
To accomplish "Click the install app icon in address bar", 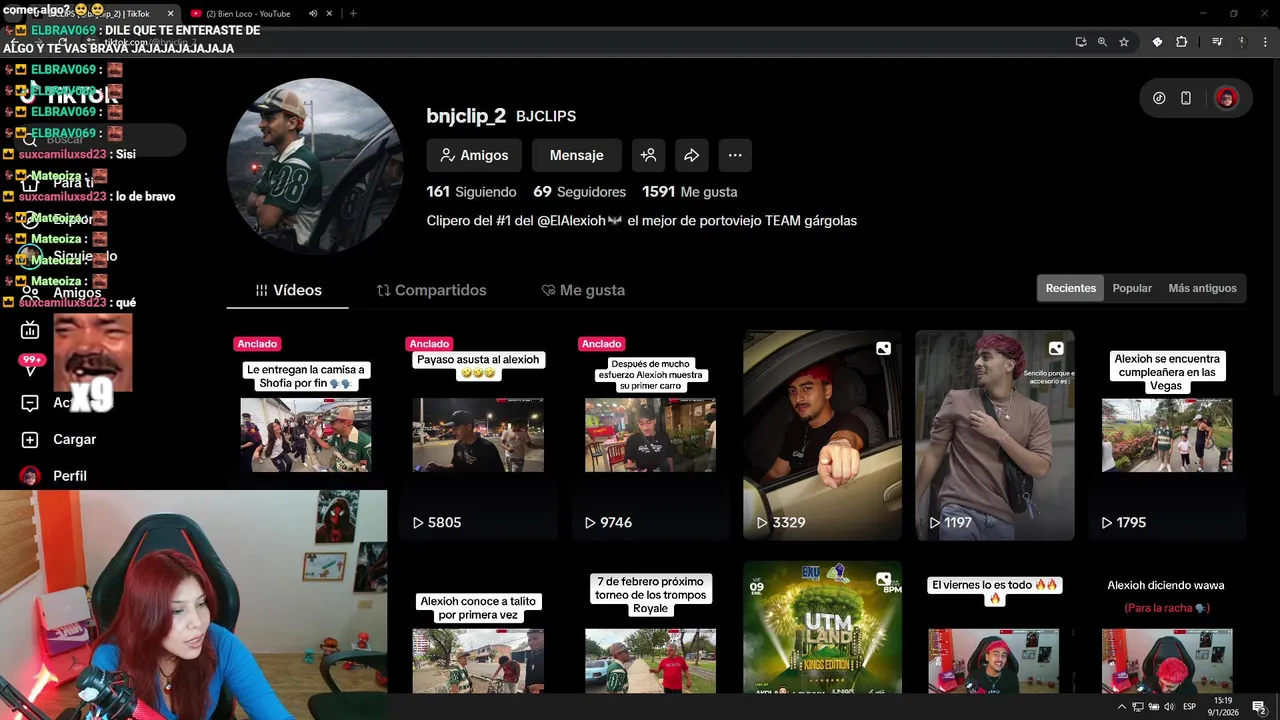I will (x=1081, y=42).
